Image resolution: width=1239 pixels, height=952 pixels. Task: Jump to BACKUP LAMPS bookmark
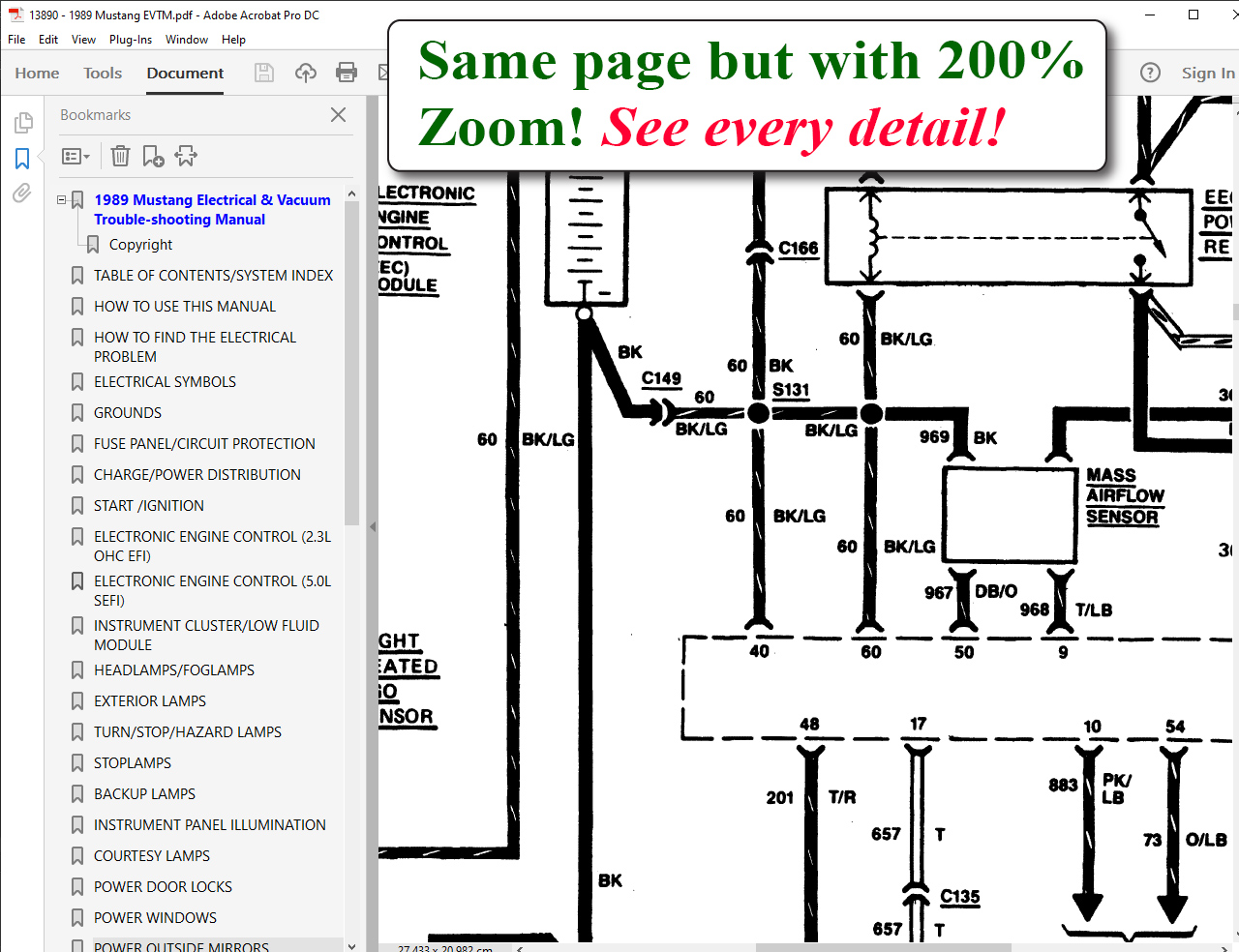[x=144, y=794]
